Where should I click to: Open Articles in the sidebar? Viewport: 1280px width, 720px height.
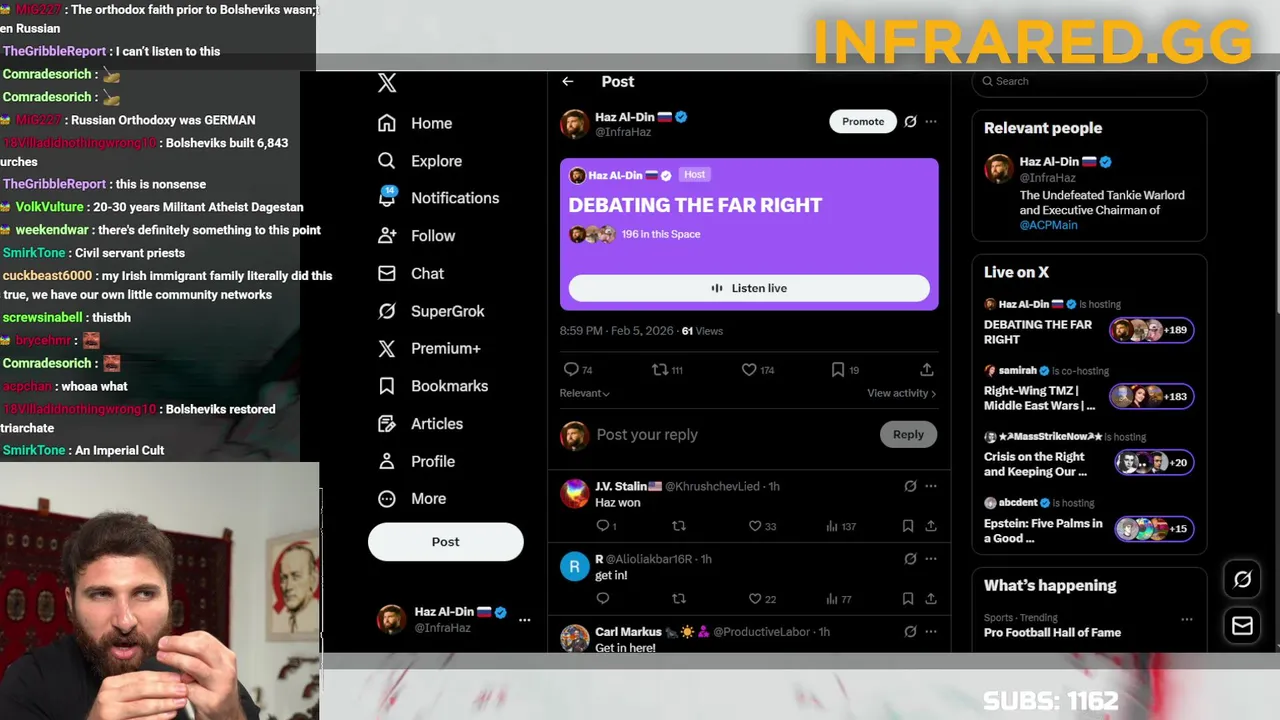click(420, 424)
